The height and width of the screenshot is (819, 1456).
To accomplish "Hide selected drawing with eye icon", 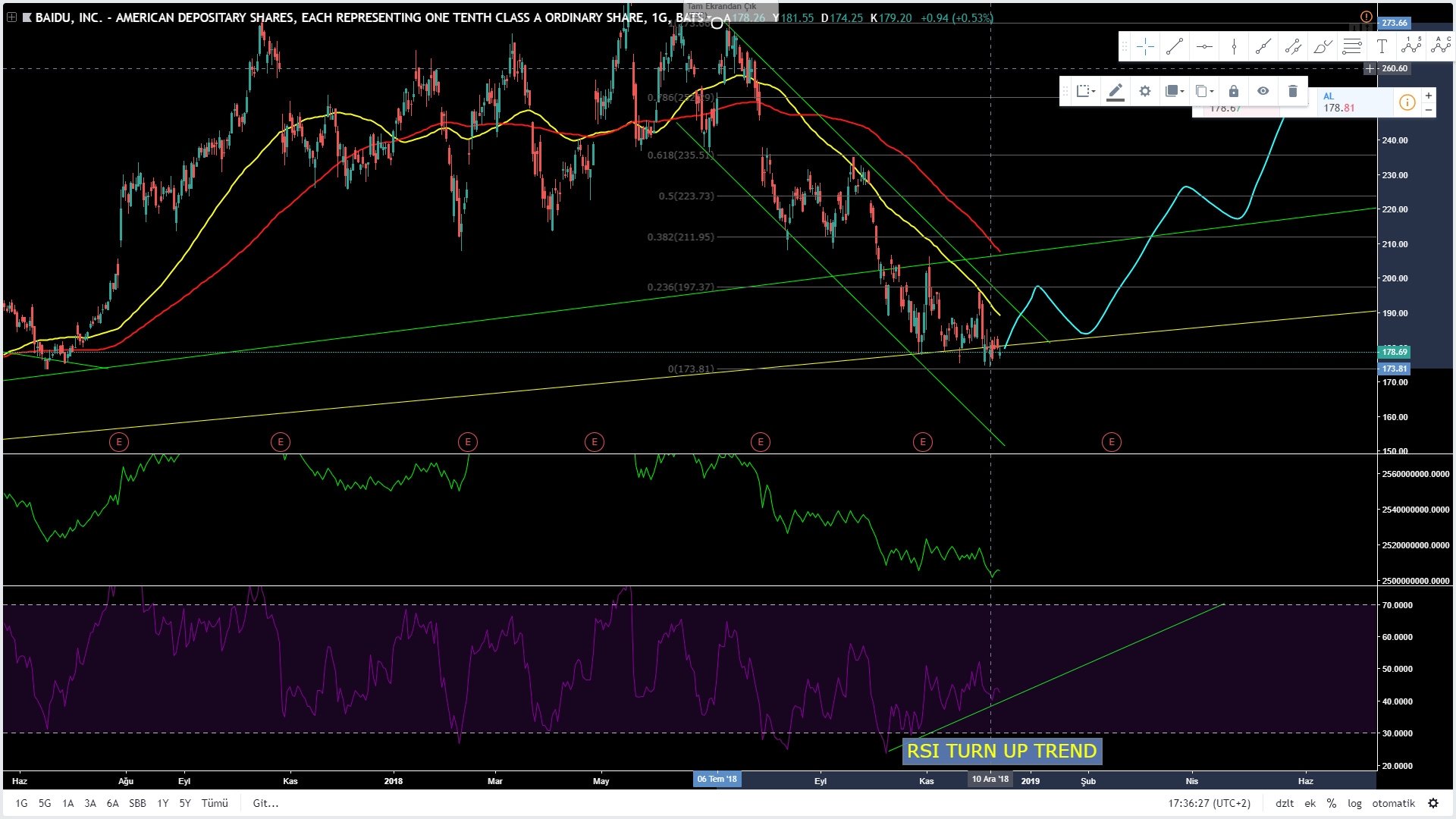I will (1263, 92).
